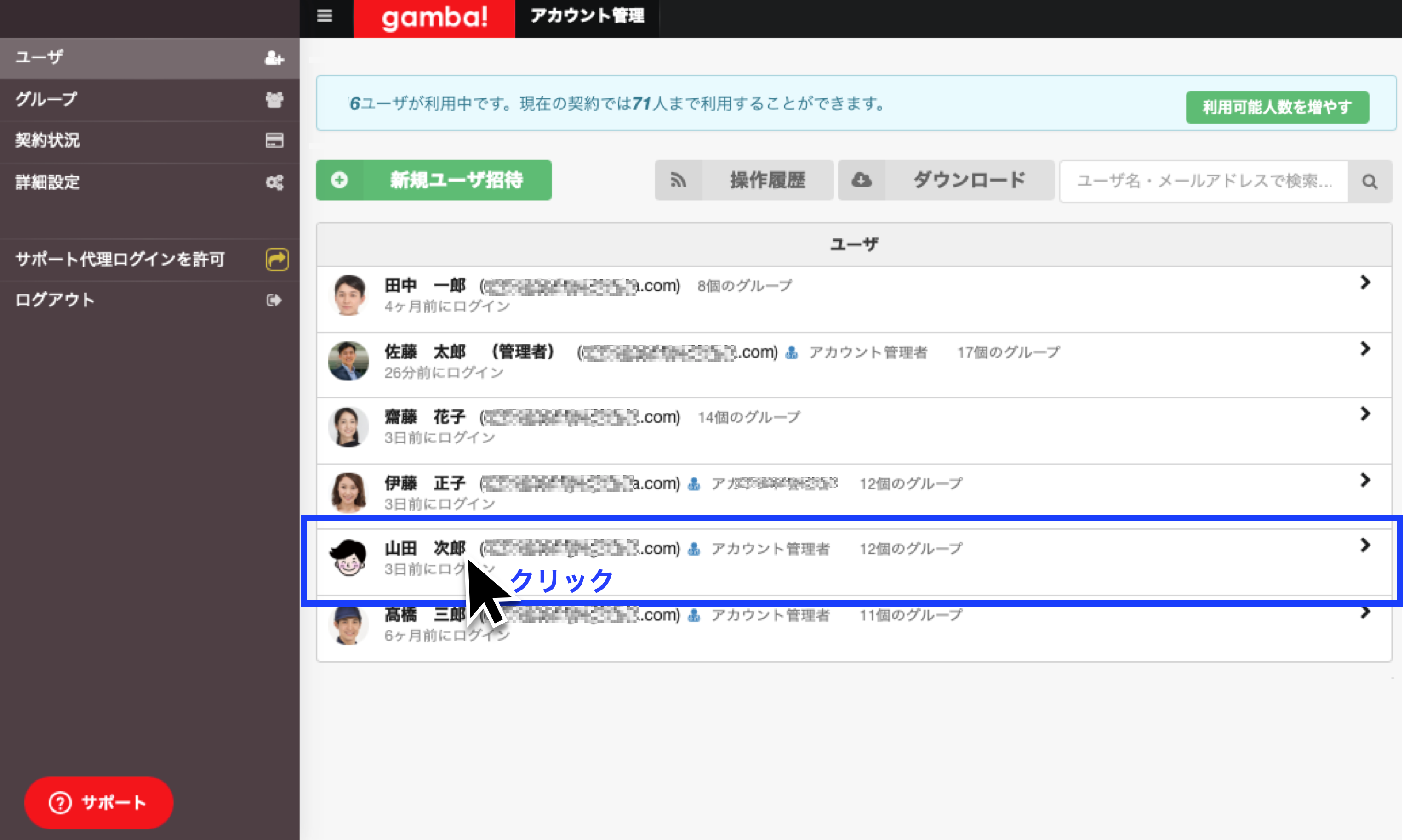Viewport: 1404px width, 840px height.
Task: Click admin icon in 伊藤 正子 row
Action: [694, 484]
